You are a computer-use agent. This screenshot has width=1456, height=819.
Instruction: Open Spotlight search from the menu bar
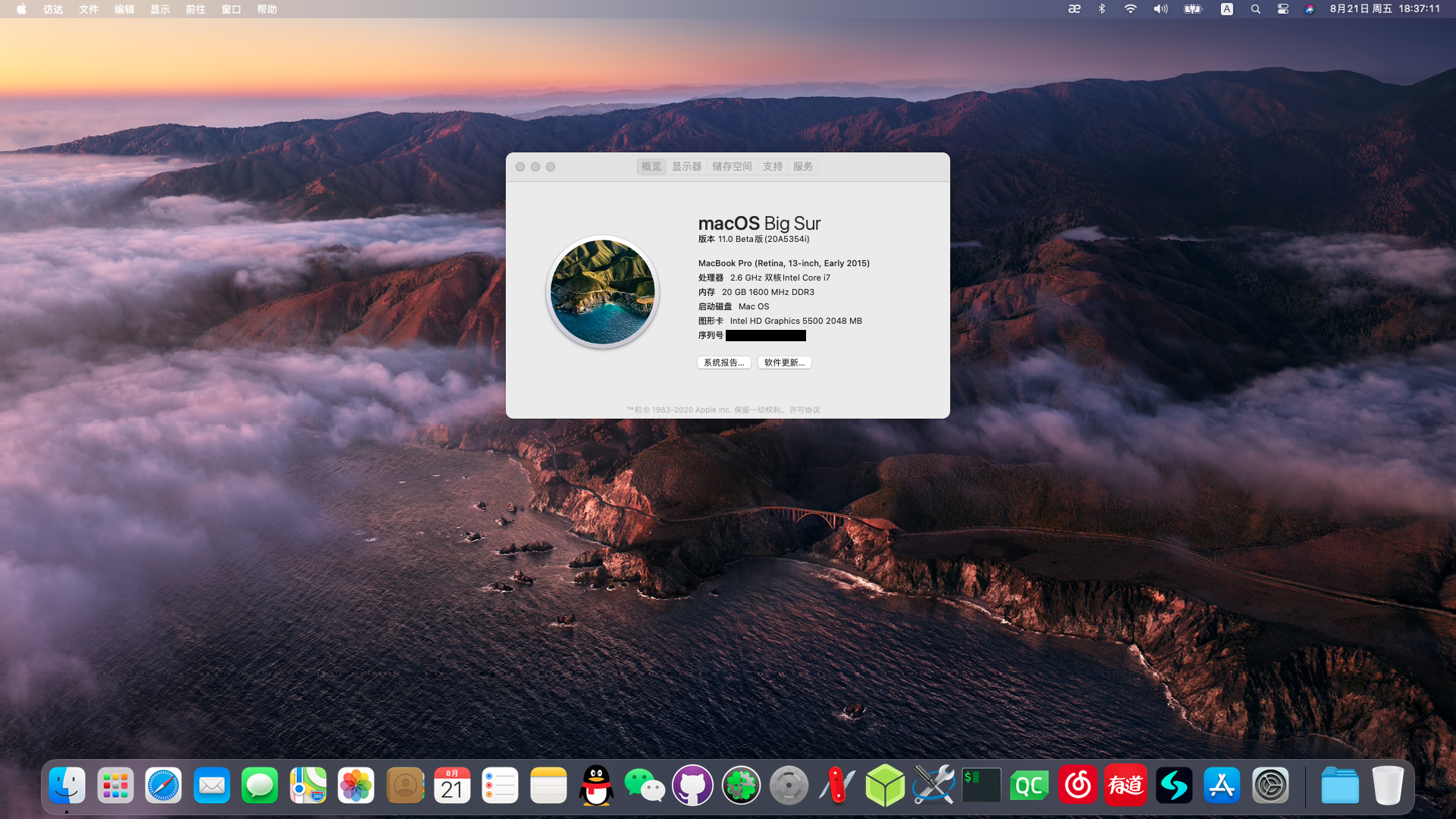1256,9
